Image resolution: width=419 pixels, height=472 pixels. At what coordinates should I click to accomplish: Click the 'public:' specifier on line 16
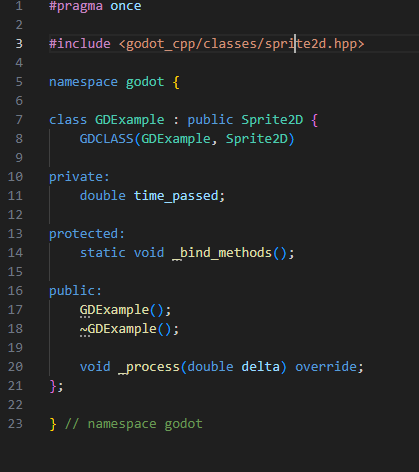[75, 291]
